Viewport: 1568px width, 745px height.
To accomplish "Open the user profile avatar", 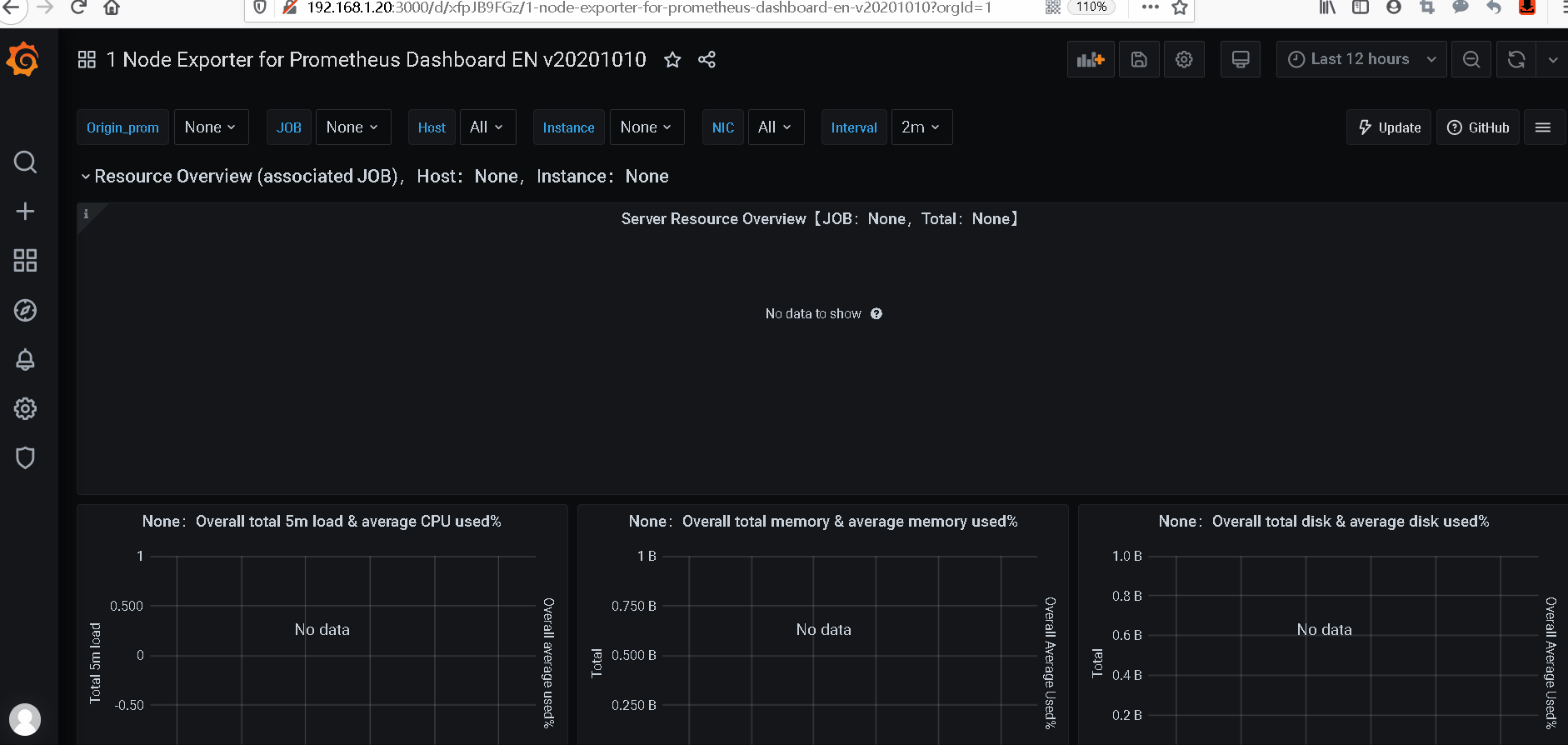I will [x=25, y=719].
